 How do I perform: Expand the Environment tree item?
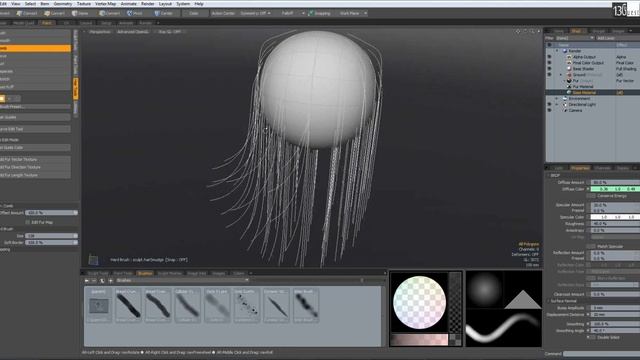pos(557,98)
